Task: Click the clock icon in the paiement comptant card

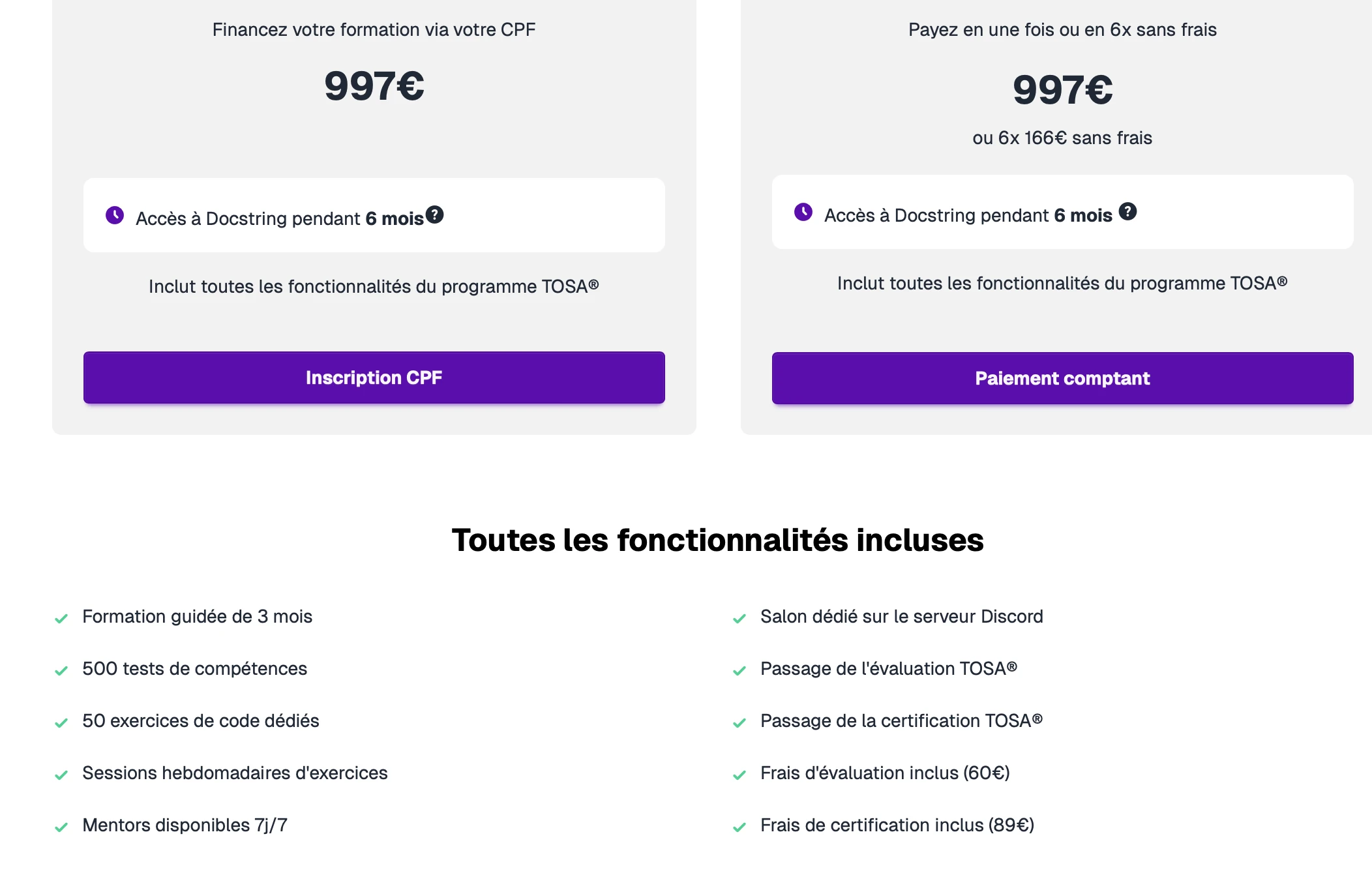Action: click(803, 212)
